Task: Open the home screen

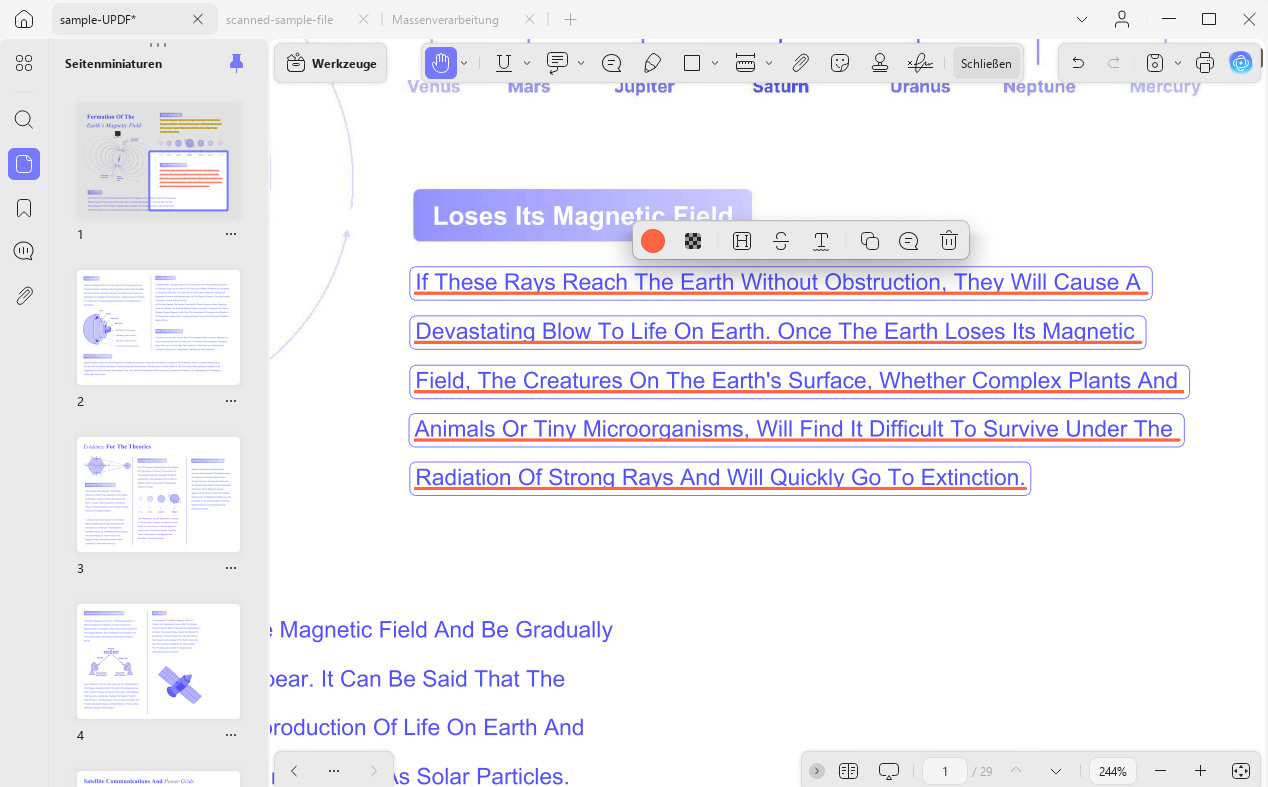Action: pyautogui.click(x=24, y=20)
